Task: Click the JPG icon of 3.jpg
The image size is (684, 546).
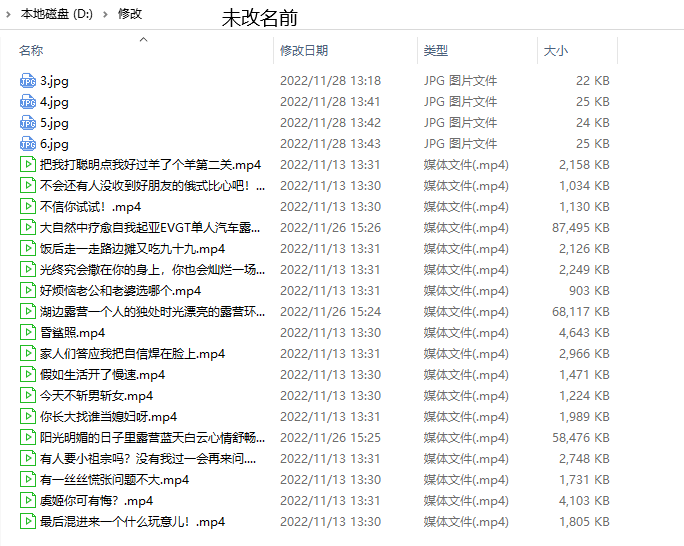Action: pyautogui.click(x=28, y=81)
